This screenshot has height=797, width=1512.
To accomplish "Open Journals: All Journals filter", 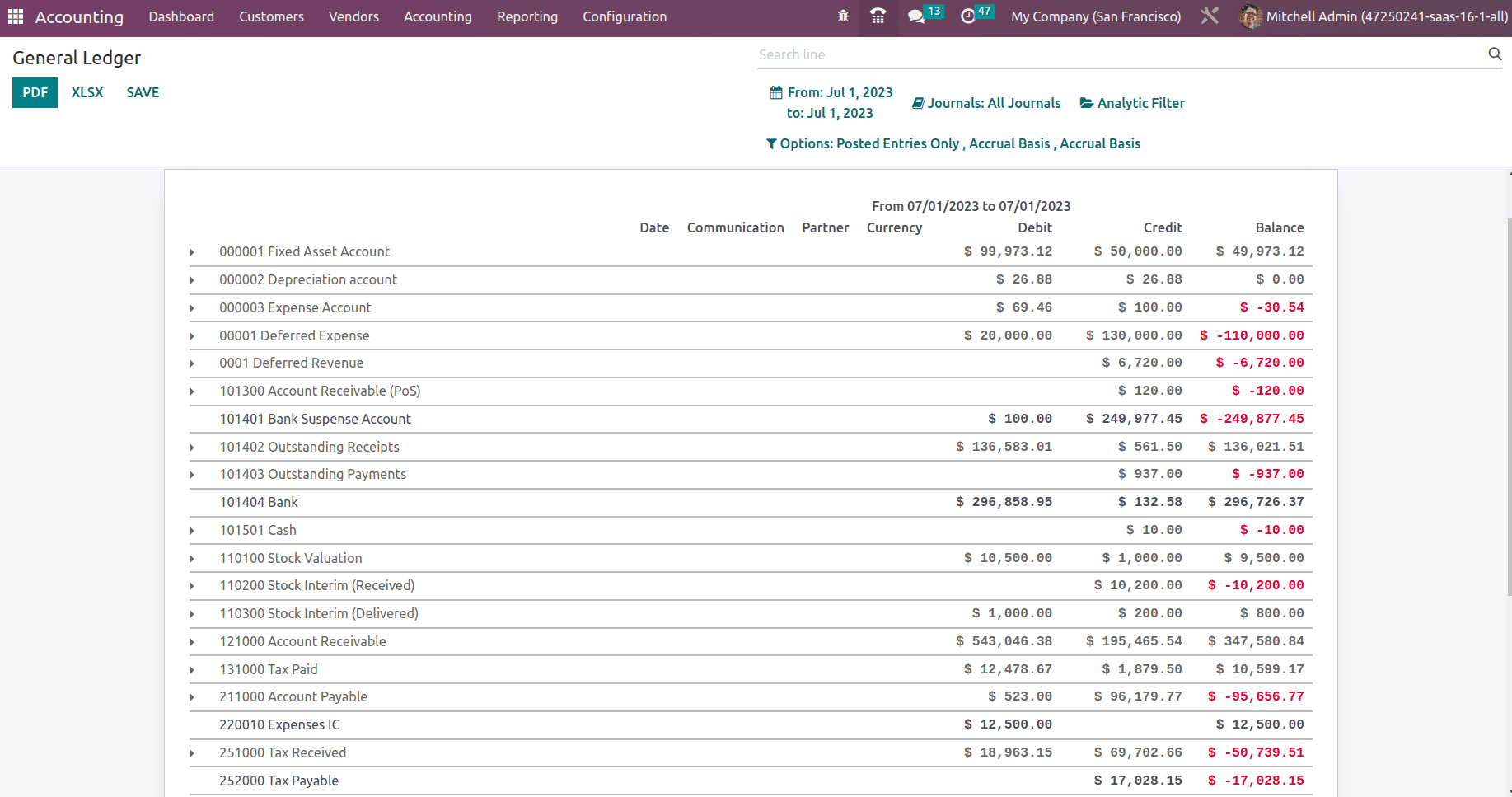I will click(986, 103).
